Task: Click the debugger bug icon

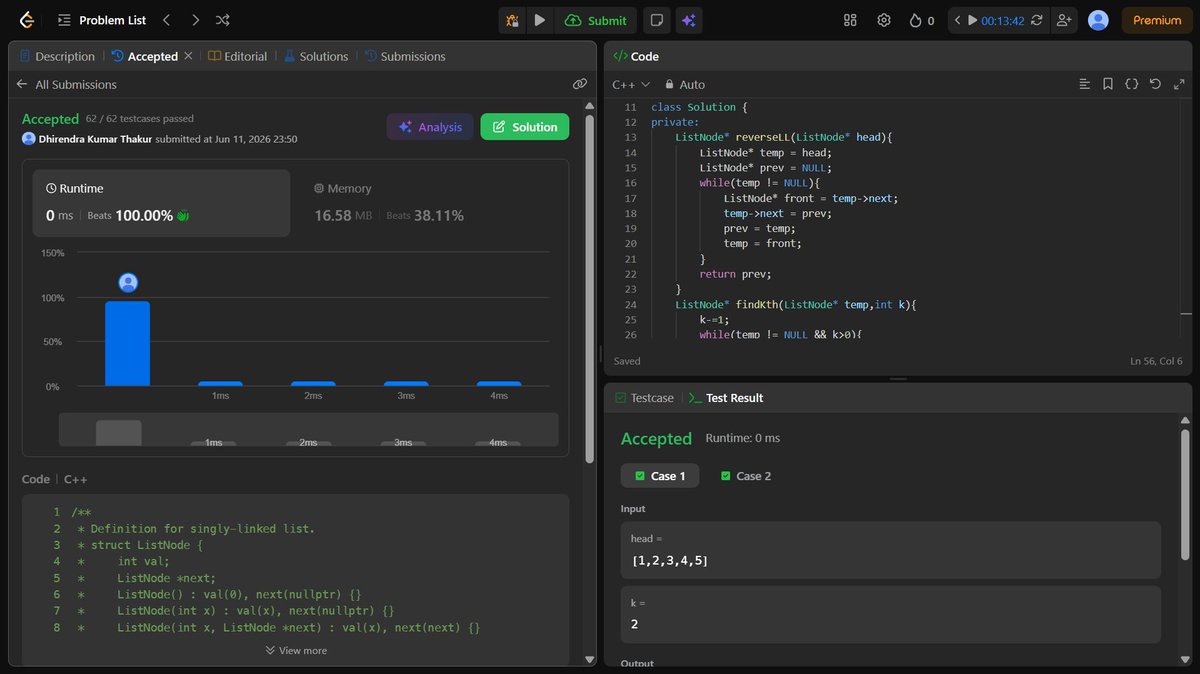Action: tap(512, 20)
